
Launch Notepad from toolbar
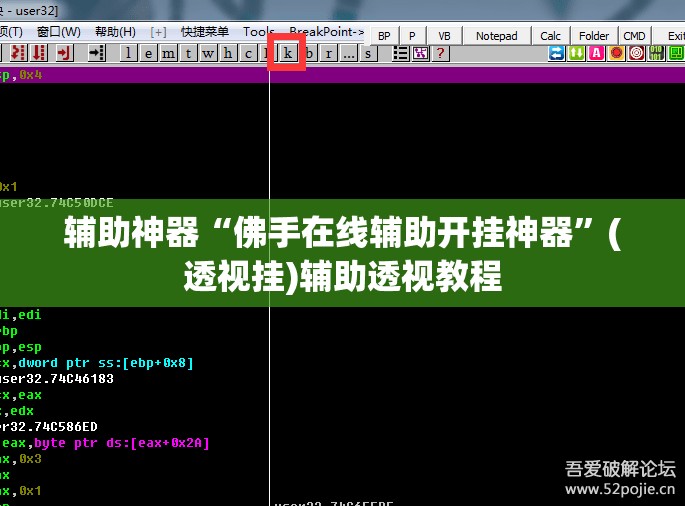497,36
